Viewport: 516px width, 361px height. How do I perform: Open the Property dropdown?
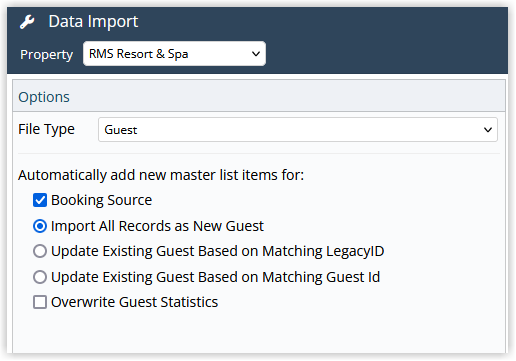click(174, 54)
